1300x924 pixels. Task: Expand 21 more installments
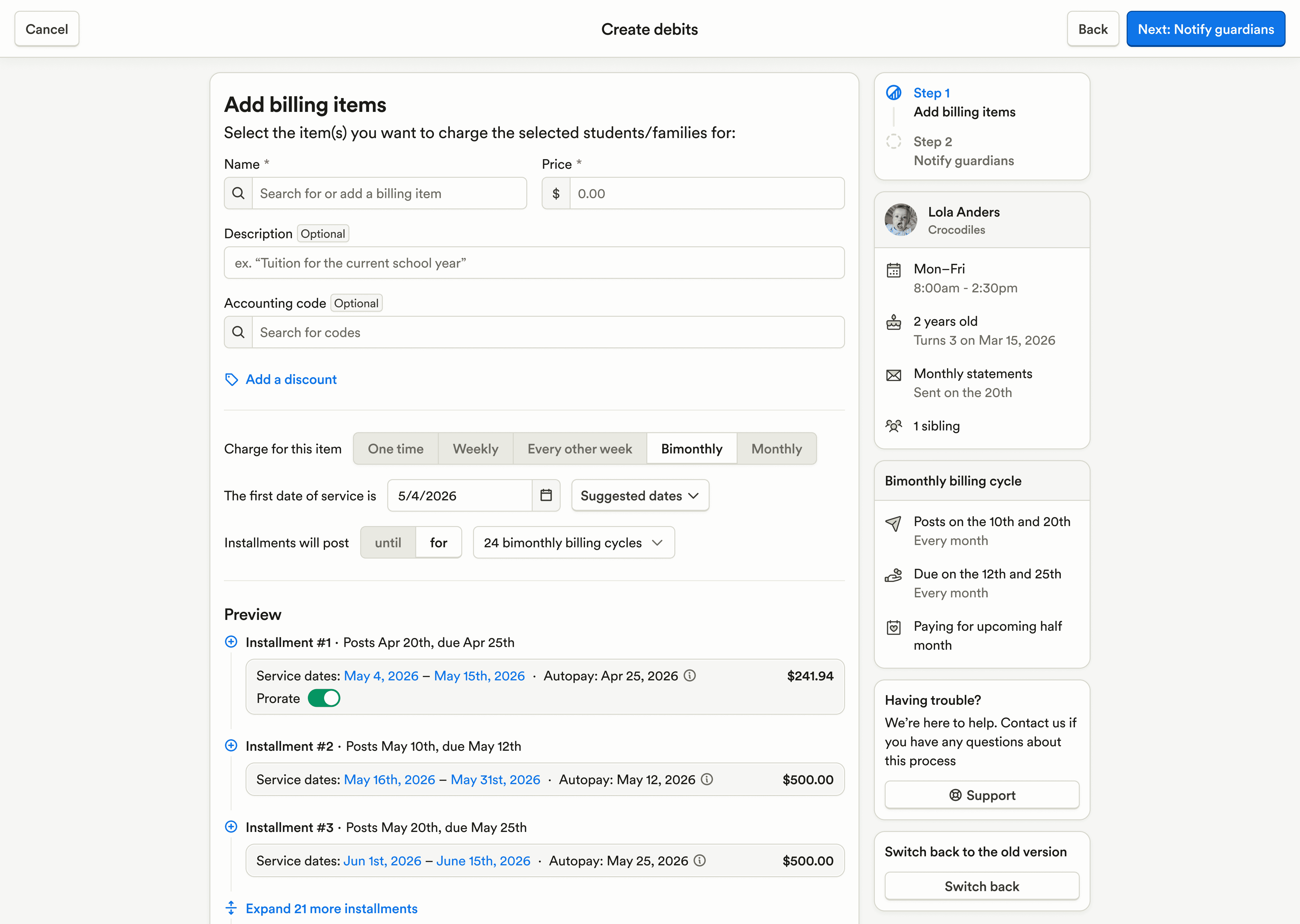coord(331,908)
